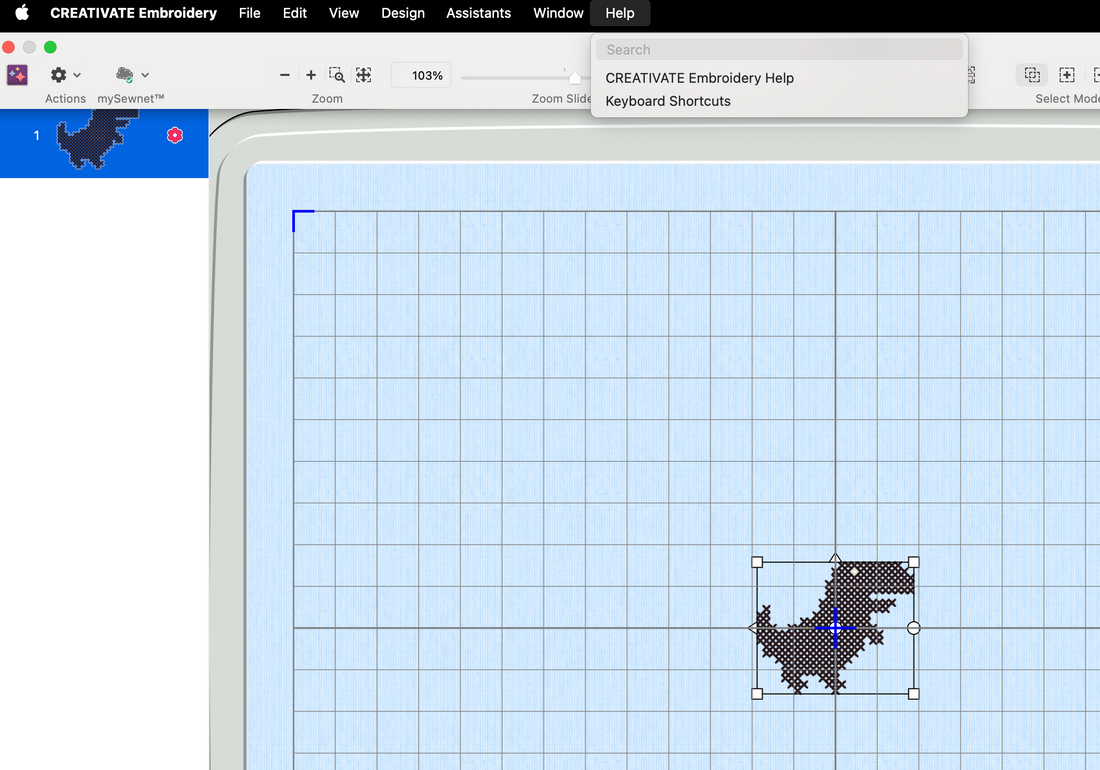Click the green fullscreen window button
Screen dimensions: 1100x770
(50, 47)
